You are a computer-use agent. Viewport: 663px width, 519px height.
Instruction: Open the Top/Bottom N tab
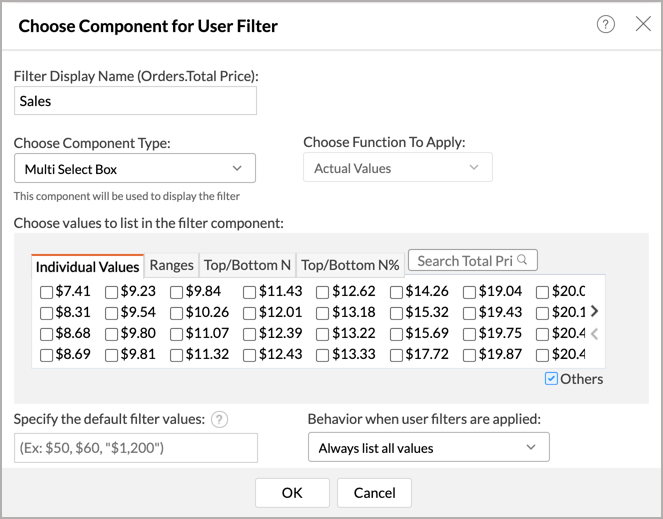(247, 265)
